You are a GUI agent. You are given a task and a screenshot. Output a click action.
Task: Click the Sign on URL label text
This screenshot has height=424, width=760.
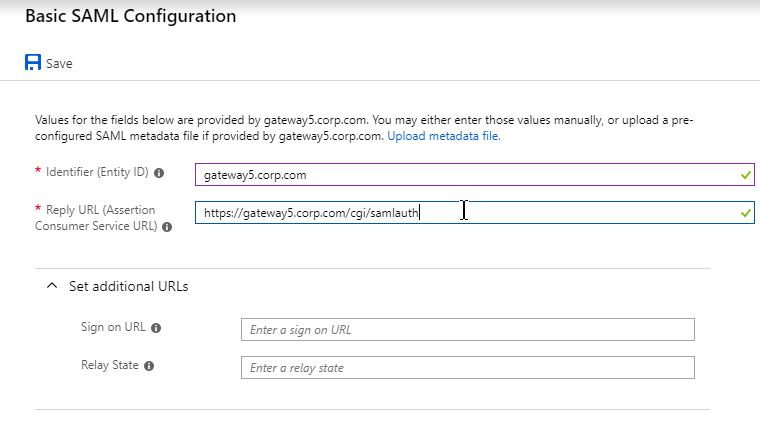(113, 327)
